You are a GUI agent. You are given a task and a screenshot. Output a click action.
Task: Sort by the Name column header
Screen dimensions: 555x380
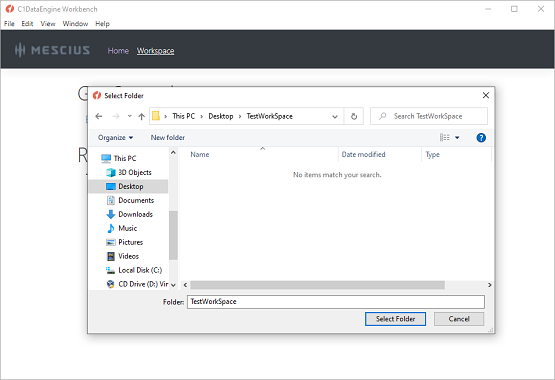[x=200, y=155]
